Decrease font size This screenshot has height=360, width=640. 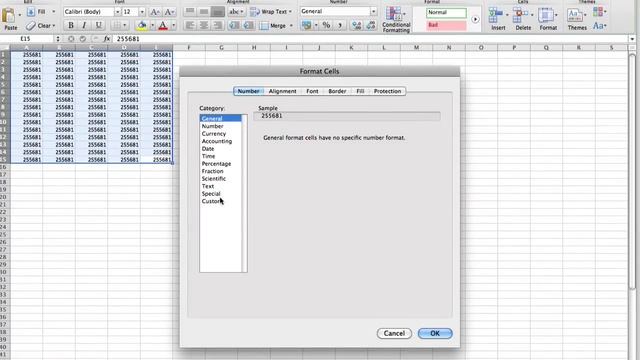[x=169, y=12]
